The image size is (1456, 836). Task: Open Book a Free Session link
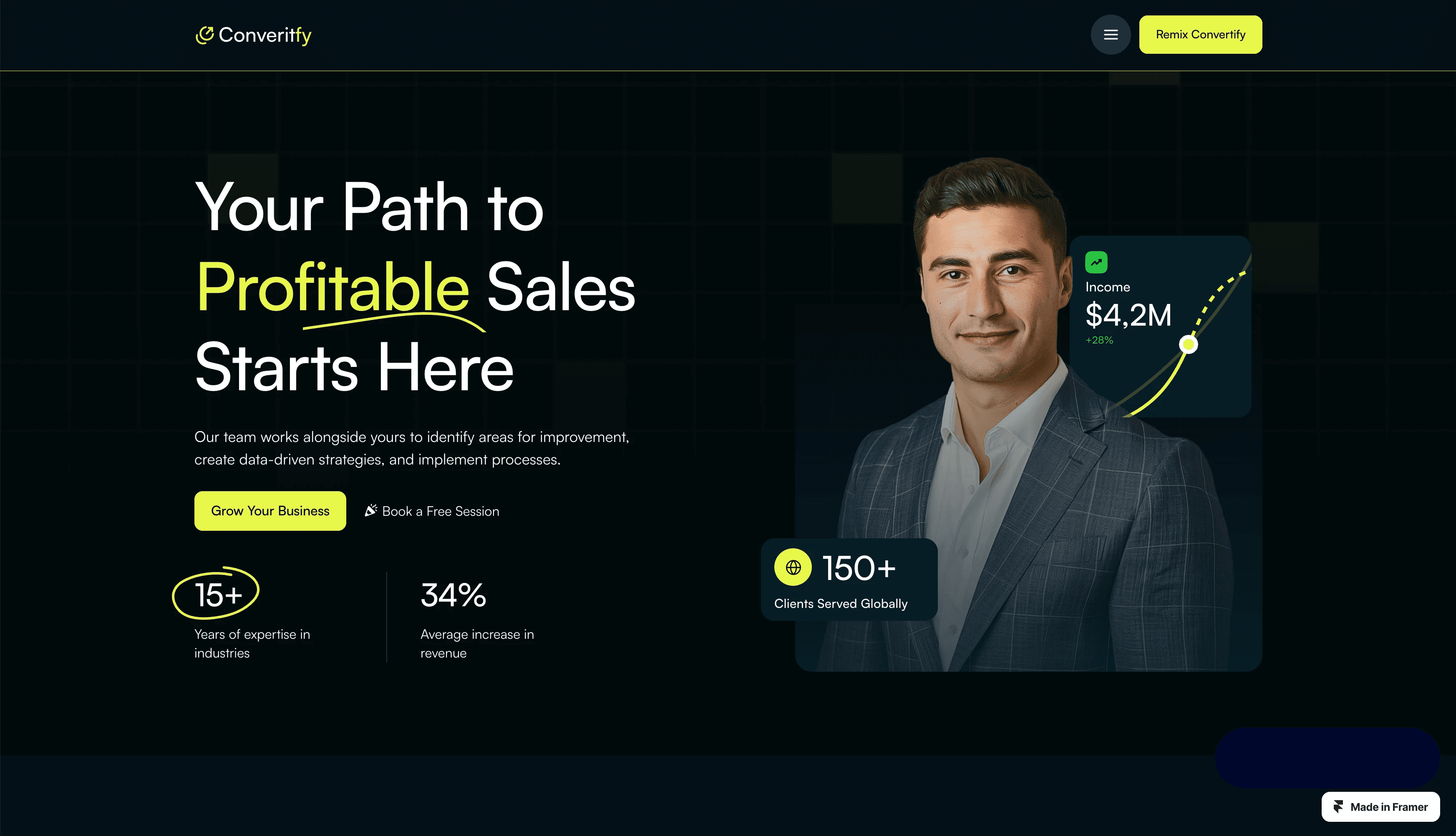pyautogui.click(x=432, y=511)
